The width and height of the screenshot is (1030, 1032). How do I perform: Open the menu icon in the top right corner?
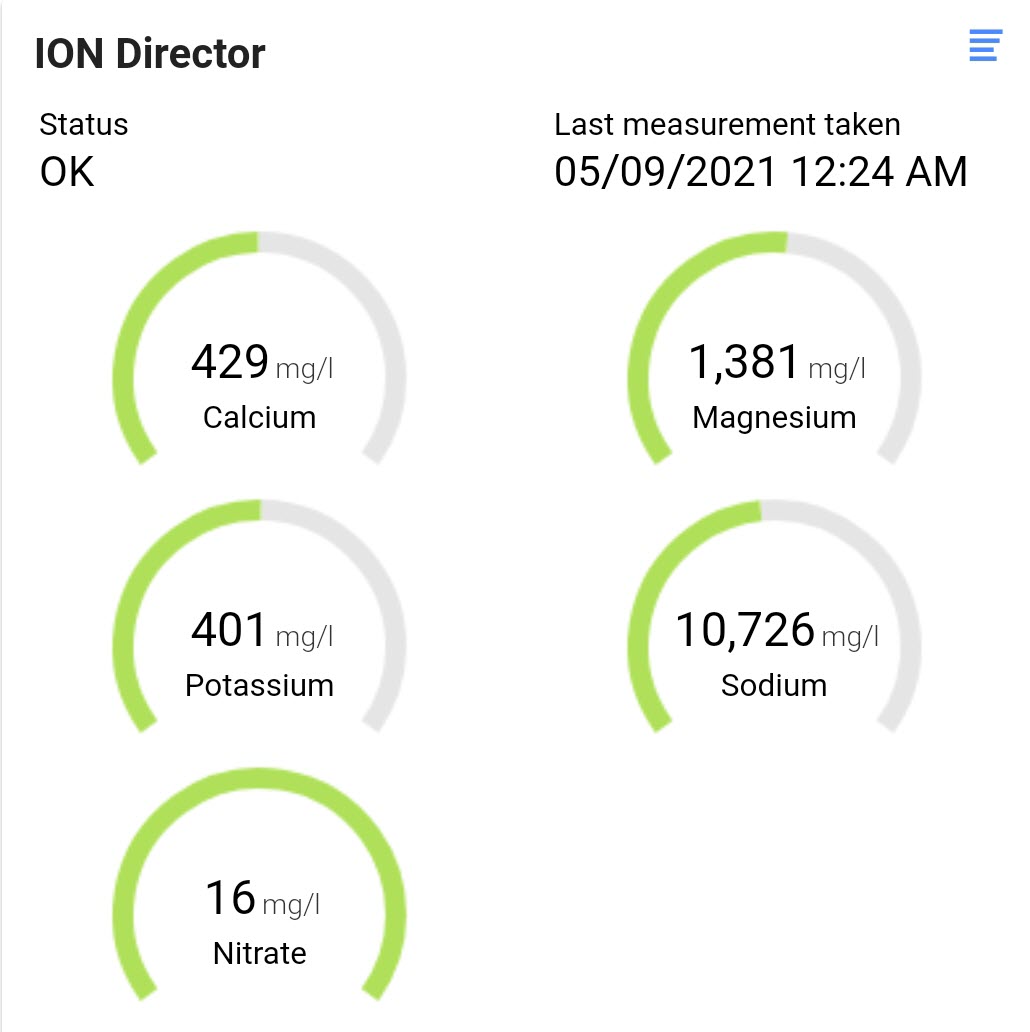tap(985, 45)
